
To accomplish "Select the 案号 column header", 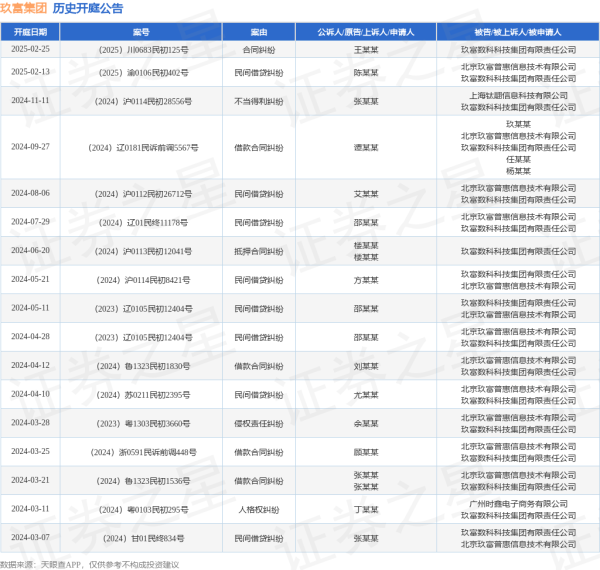I will pyautogui.click(x=141, y=32).
